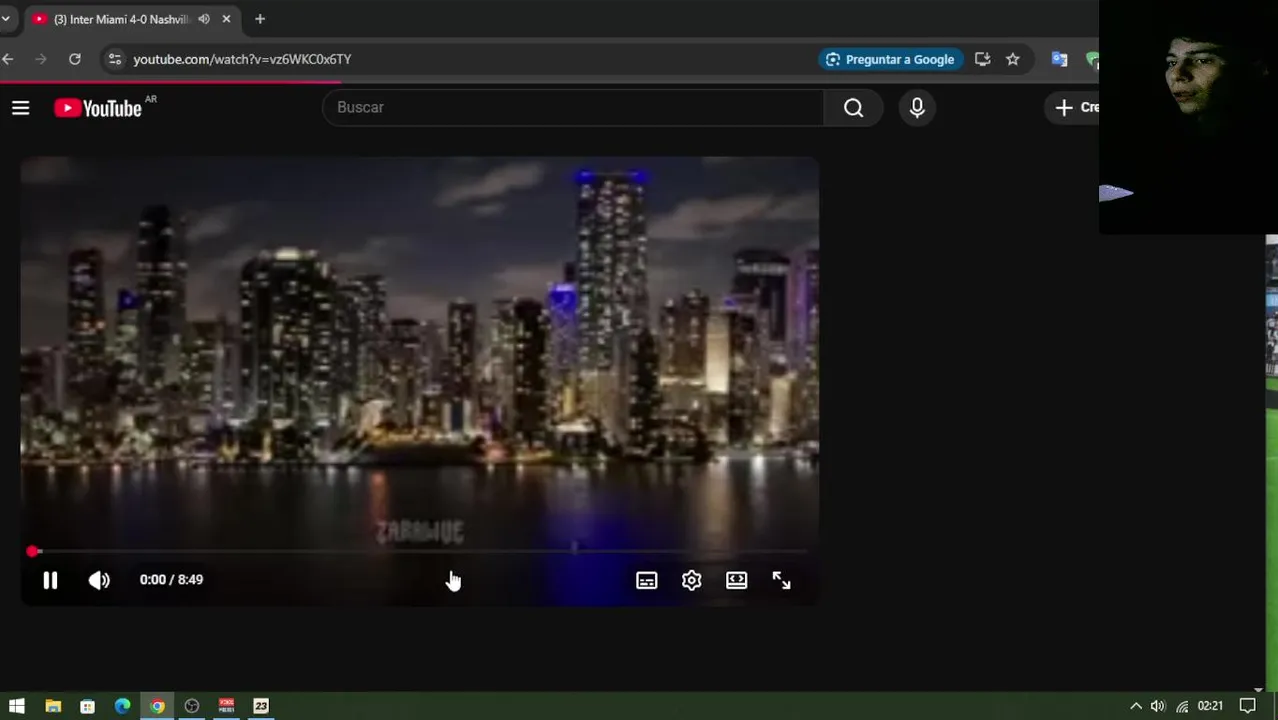Image resolution: width=1278 pixels, height=720 pixels.
Task: Open the system volume control
Action: click(x=1158, y=706)
